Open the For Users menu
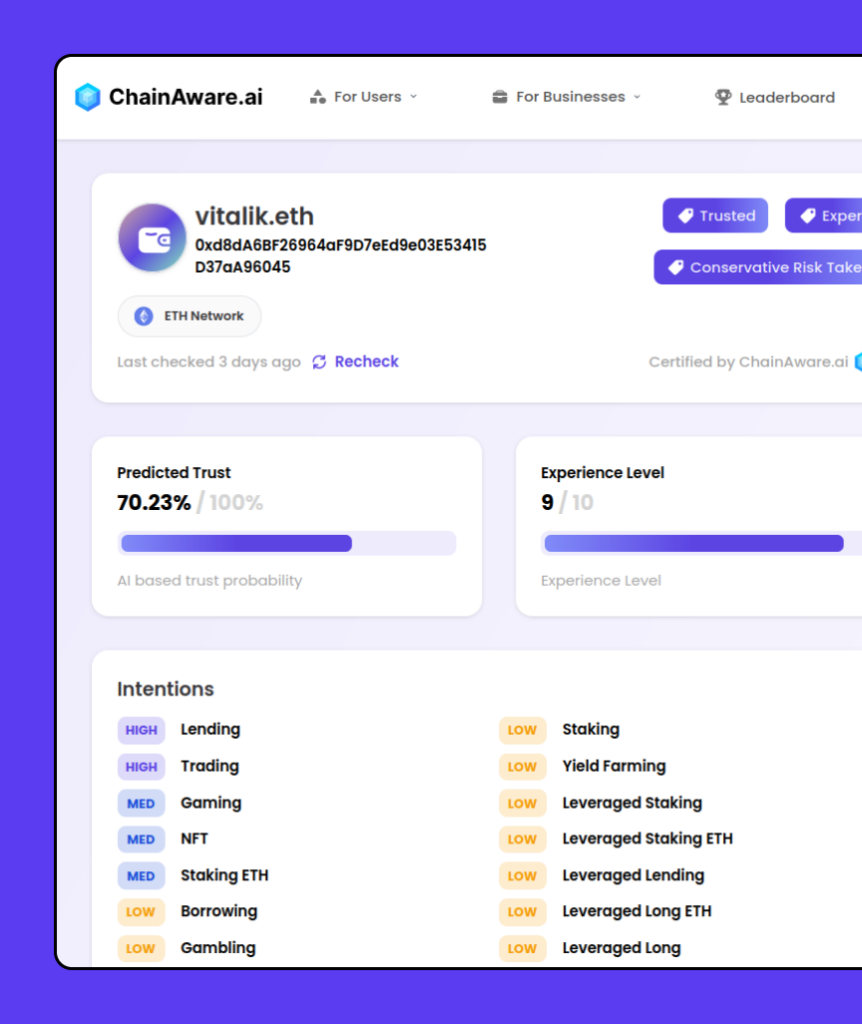Viewport: 862px width, 1024px height. [x=364, y=97]
